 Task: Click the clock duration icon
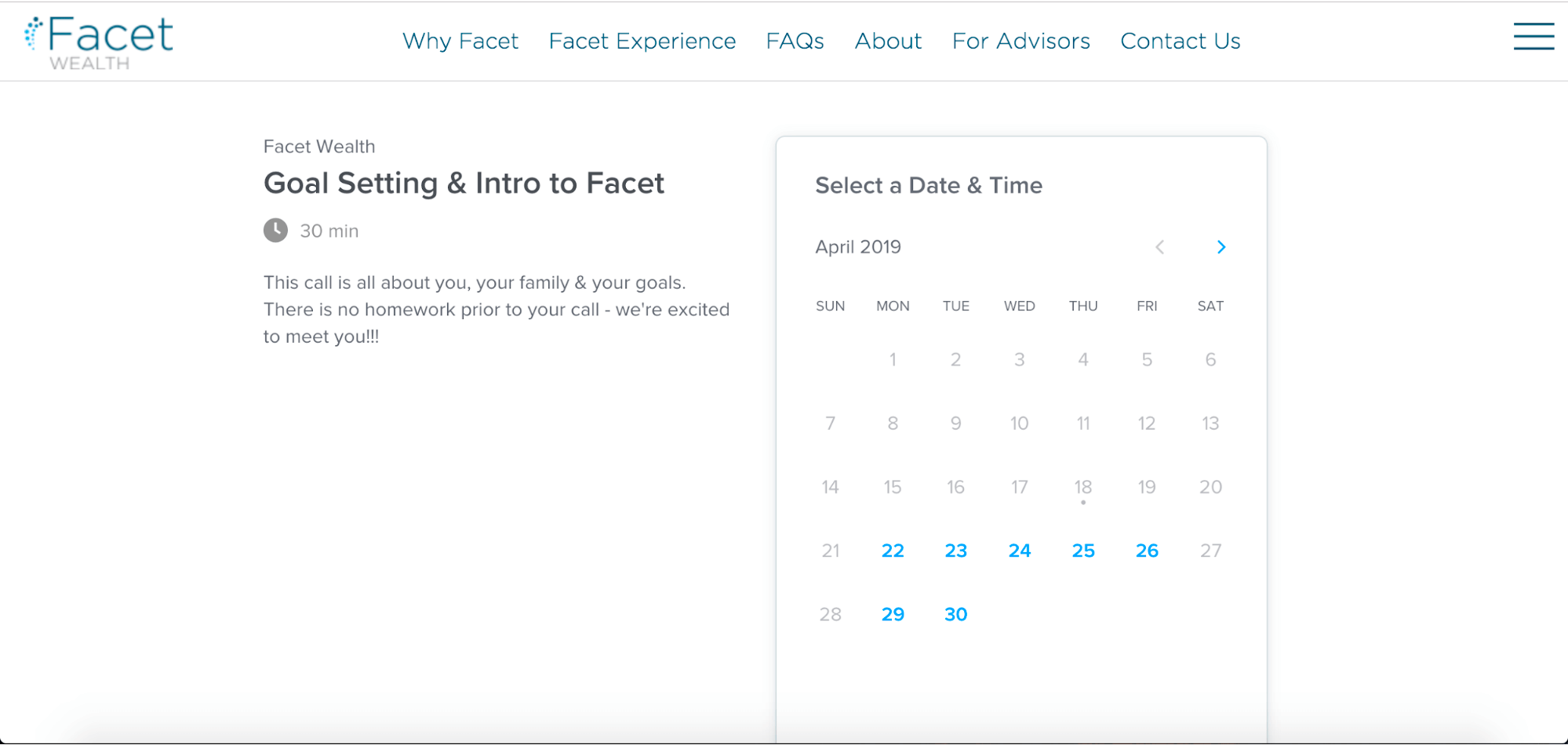275,231
